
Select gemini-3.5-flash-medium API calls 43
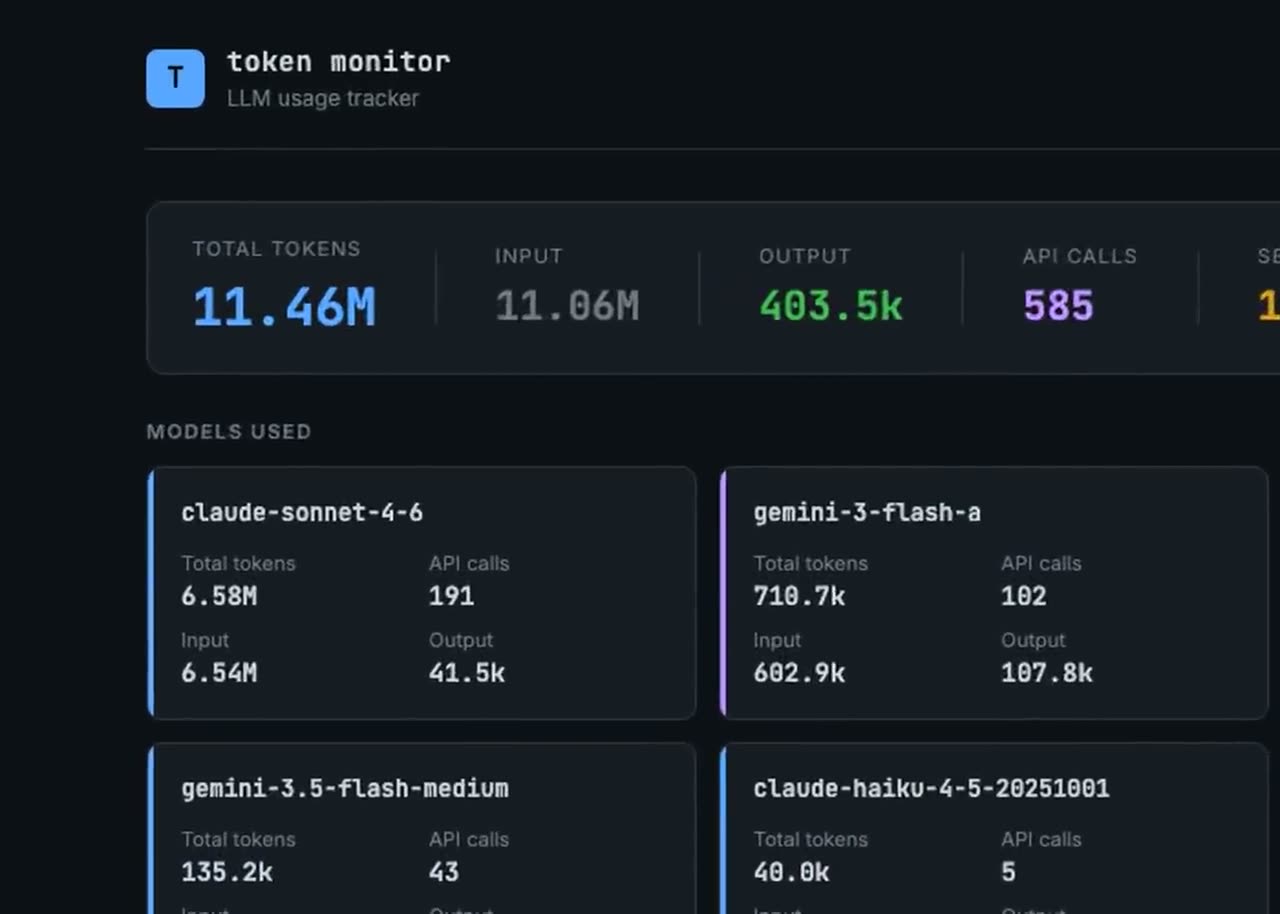444,872
